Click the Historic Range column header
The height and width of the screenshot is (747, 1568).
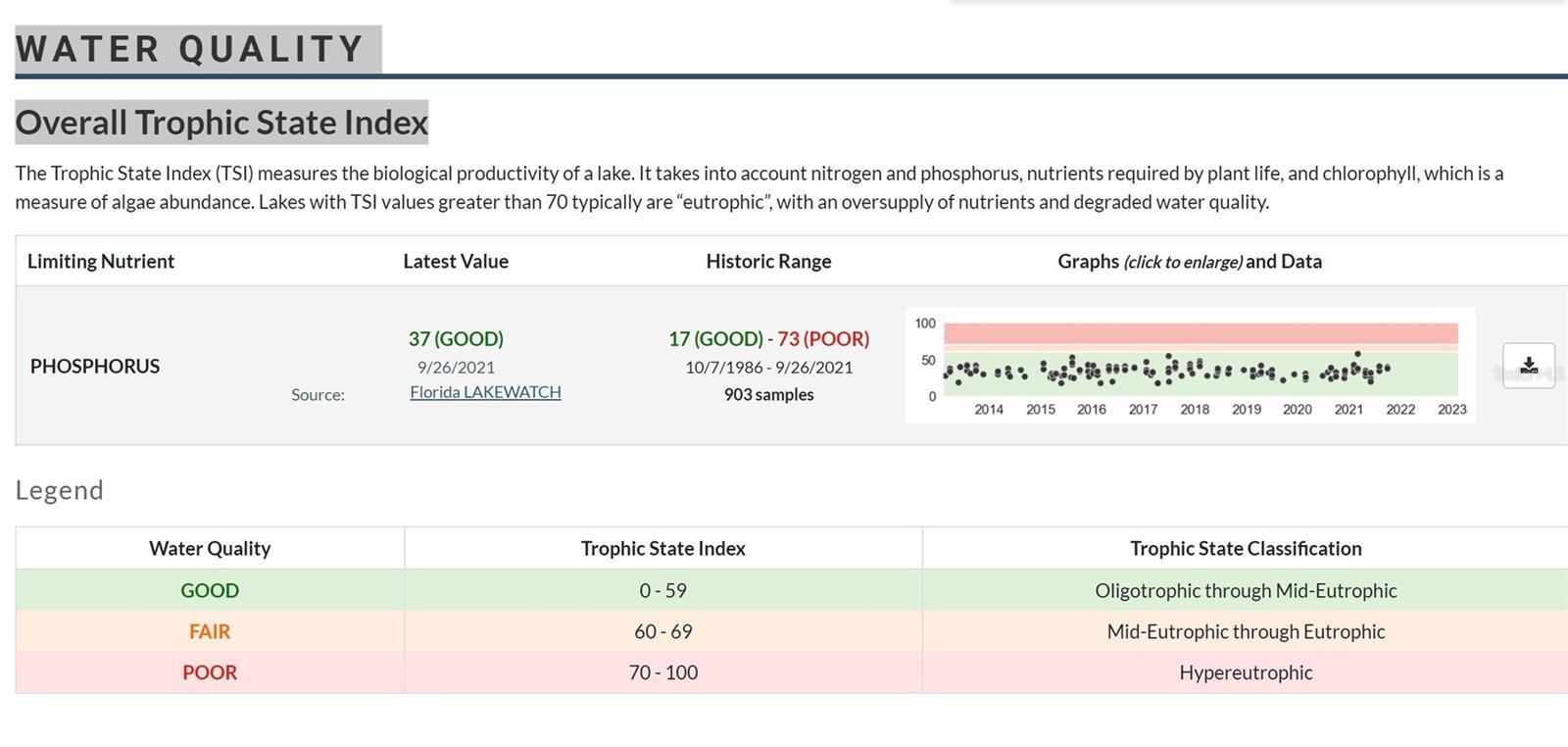(768, 262)
